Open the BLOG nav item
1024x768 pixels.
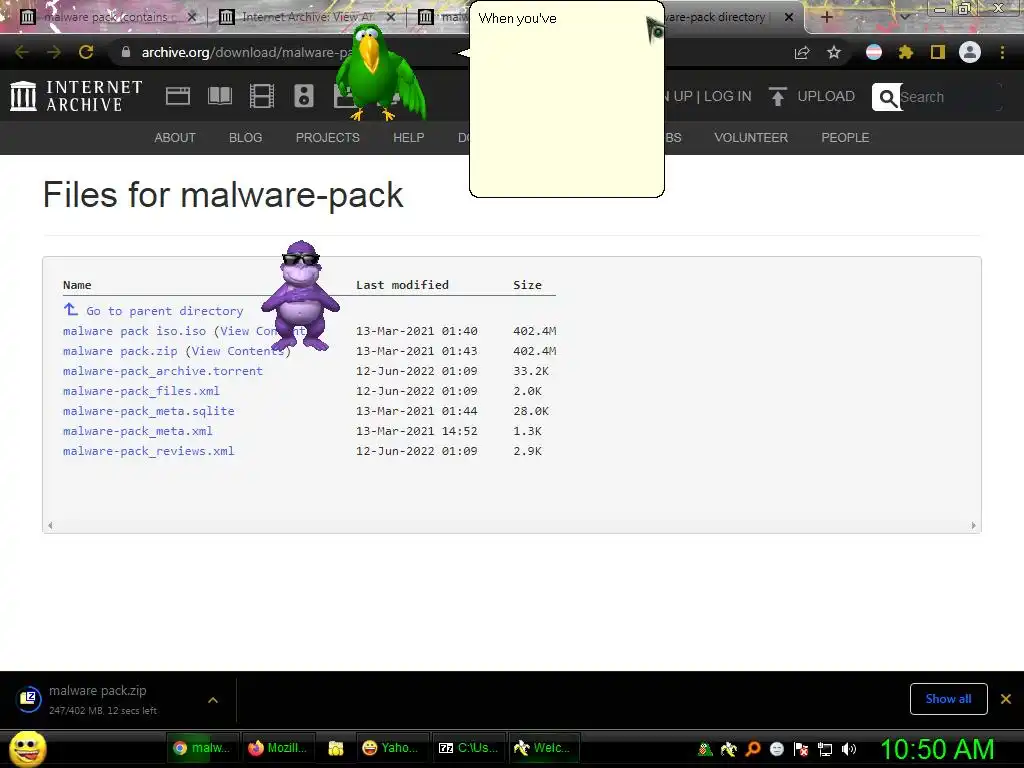[246, 138]
